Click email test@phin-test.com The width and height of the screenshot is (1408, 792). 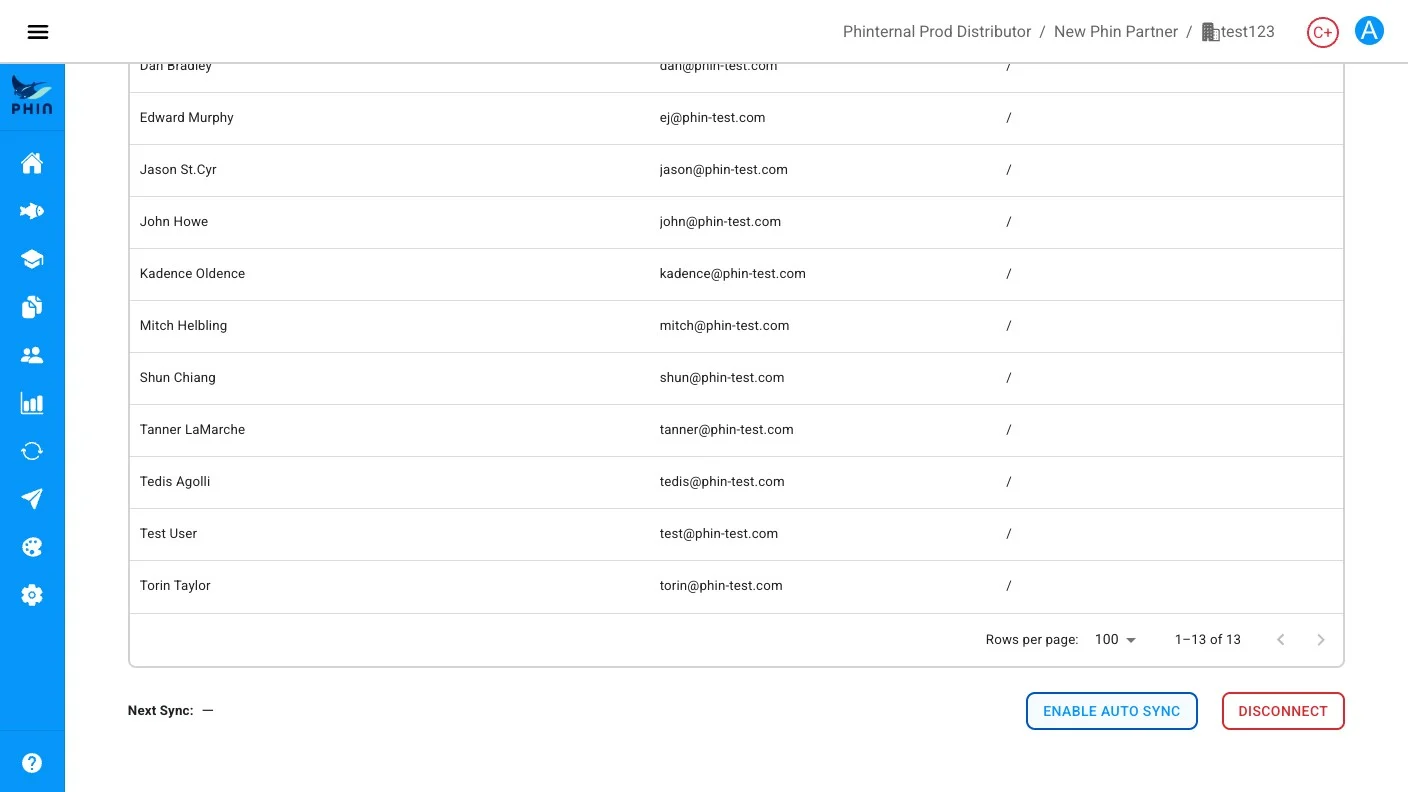click(718, 534)
